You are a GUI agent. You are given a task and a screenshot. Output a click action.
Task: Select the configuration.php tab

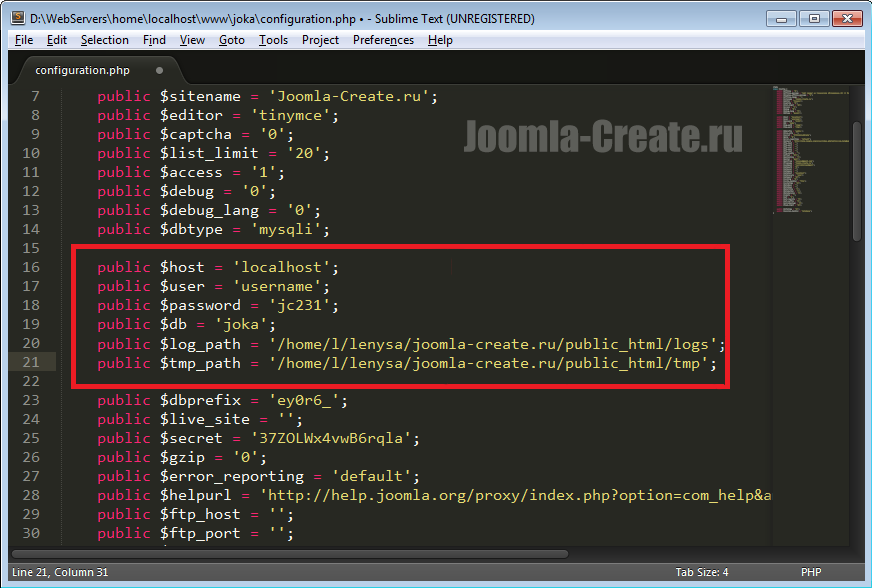point(82,71)
